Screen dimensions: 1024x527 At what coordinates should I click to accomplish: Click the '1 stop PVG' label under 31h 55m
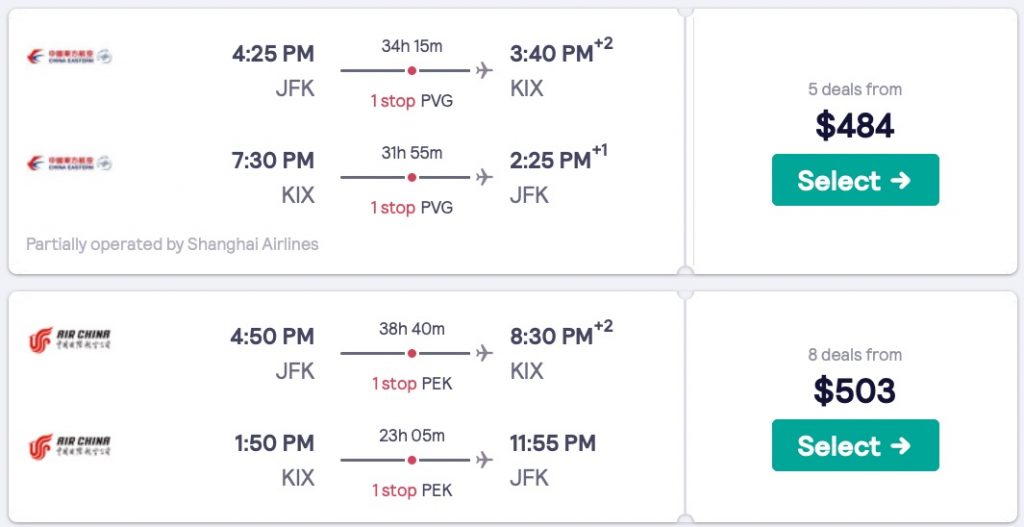(411, 208)
